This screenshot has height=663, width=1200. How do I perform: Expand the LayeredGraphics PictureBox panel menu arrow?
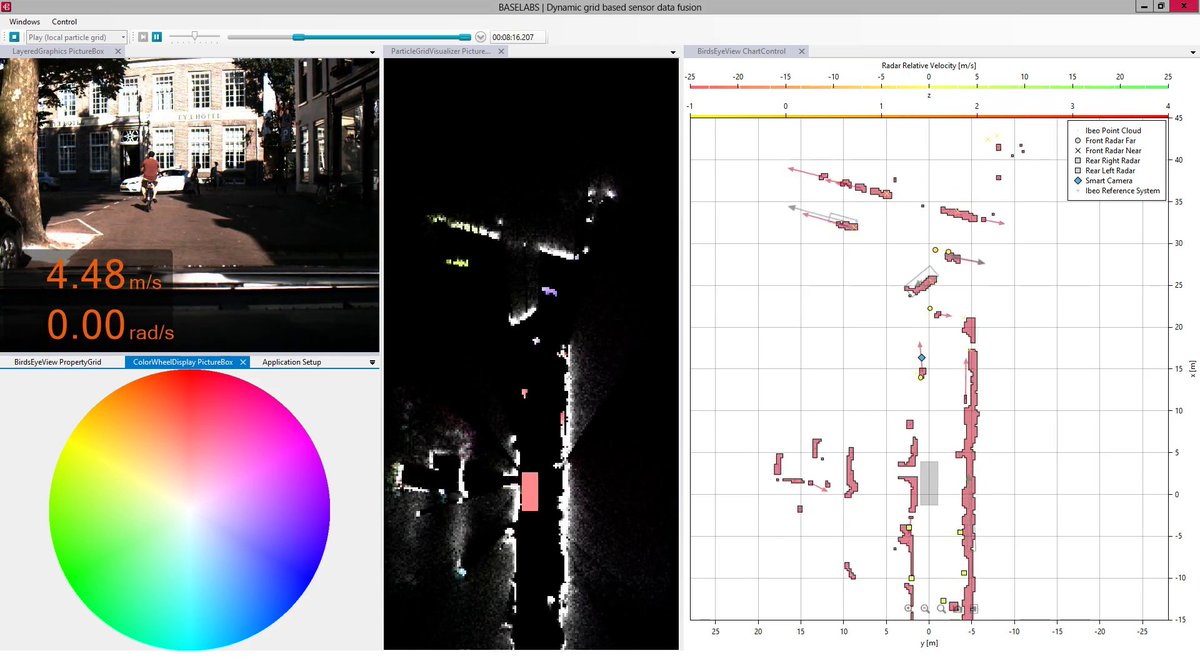[x=370, y=51]
